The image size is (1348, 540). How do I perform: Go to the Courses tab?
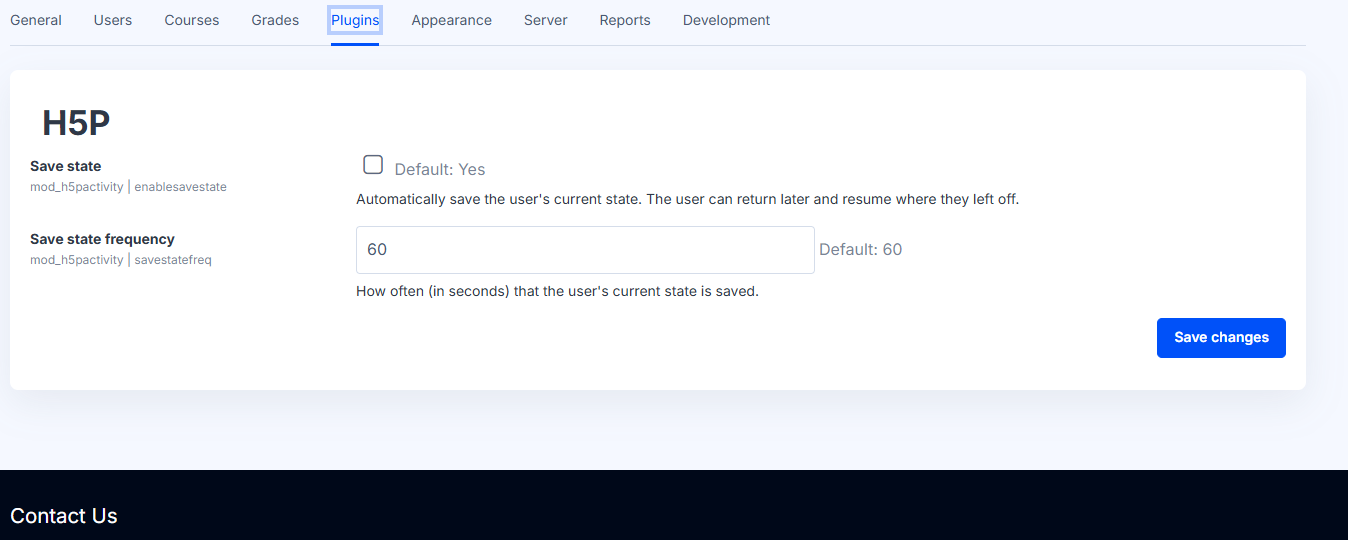(x=192, y=20)
